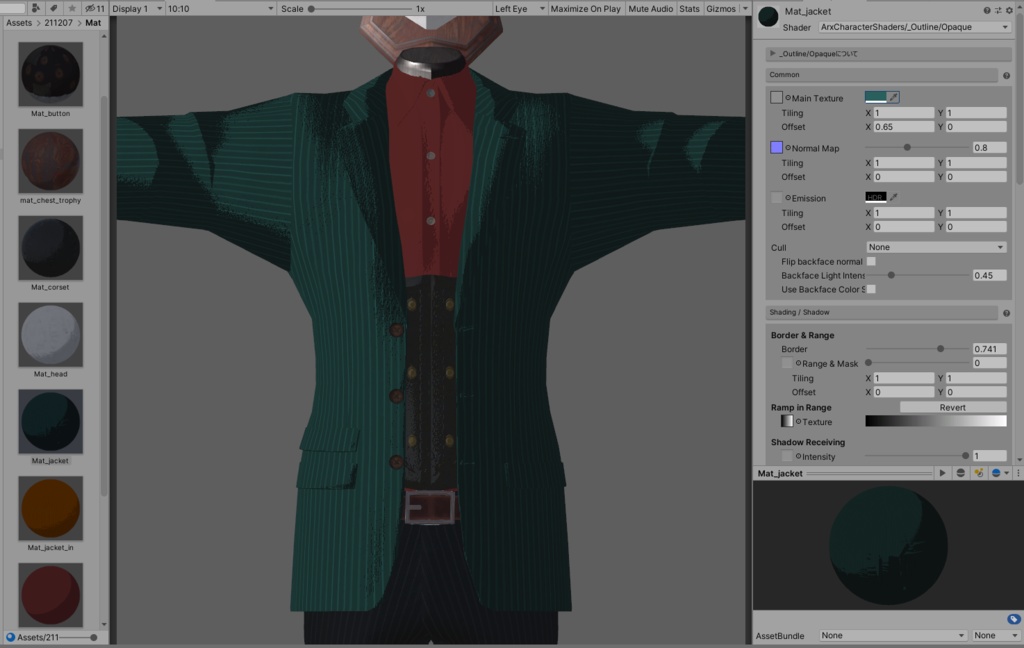Click Maximize On Play
Screen dimensions: 1024x648
coord(588,8)
